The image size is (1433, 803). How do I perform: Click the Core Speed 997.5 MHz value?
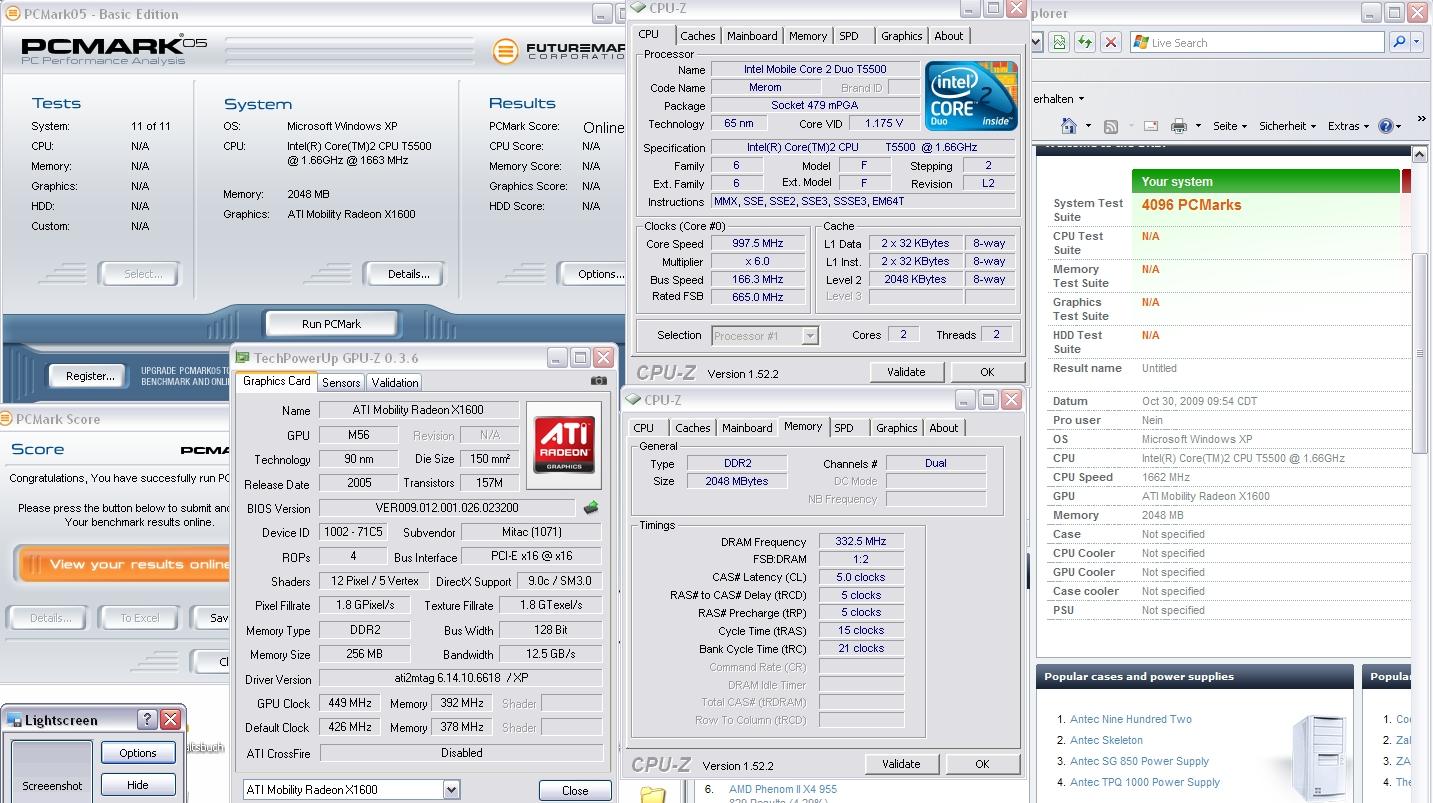757,243
